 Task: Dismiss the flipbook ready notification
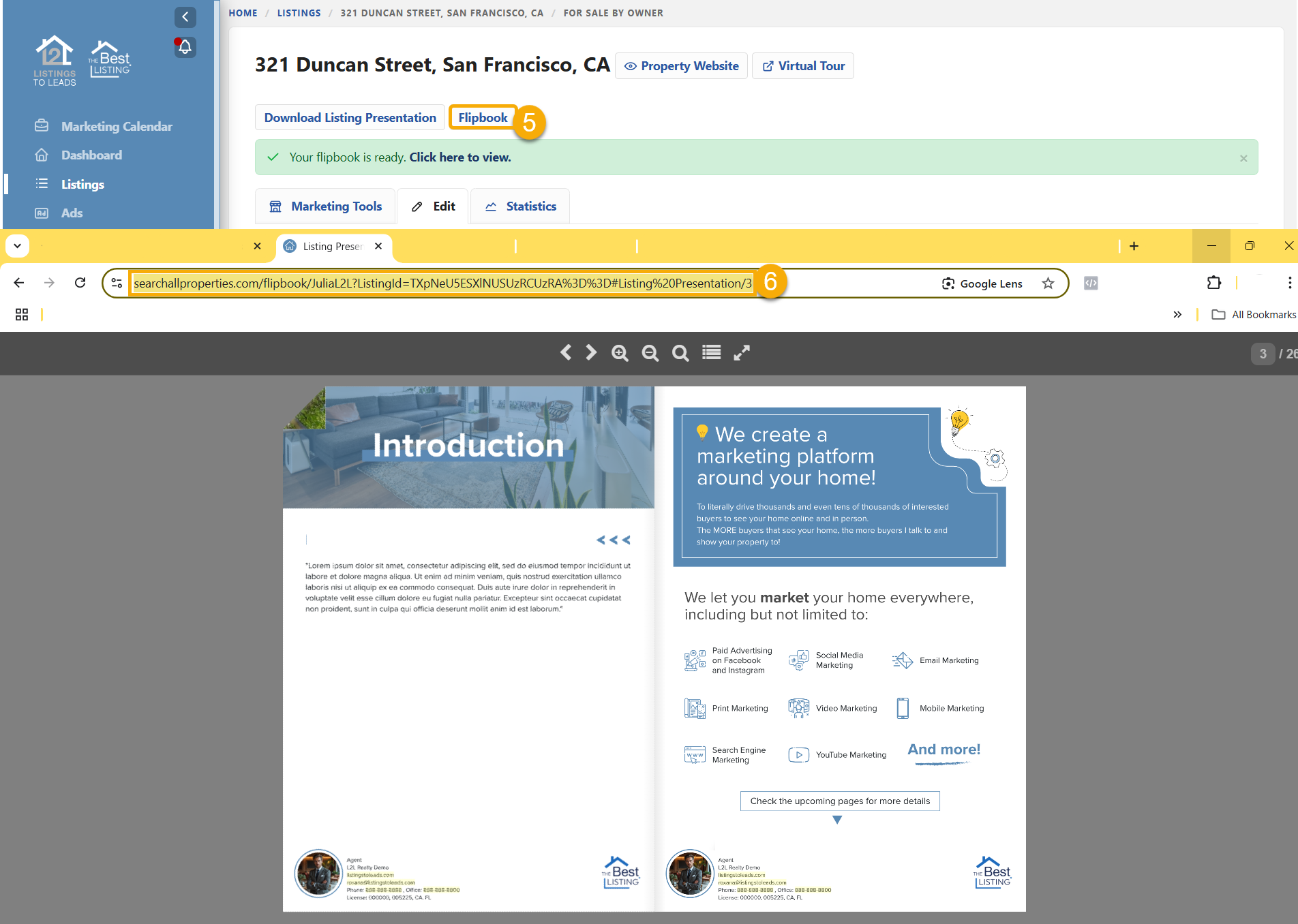pos(1243,158)
